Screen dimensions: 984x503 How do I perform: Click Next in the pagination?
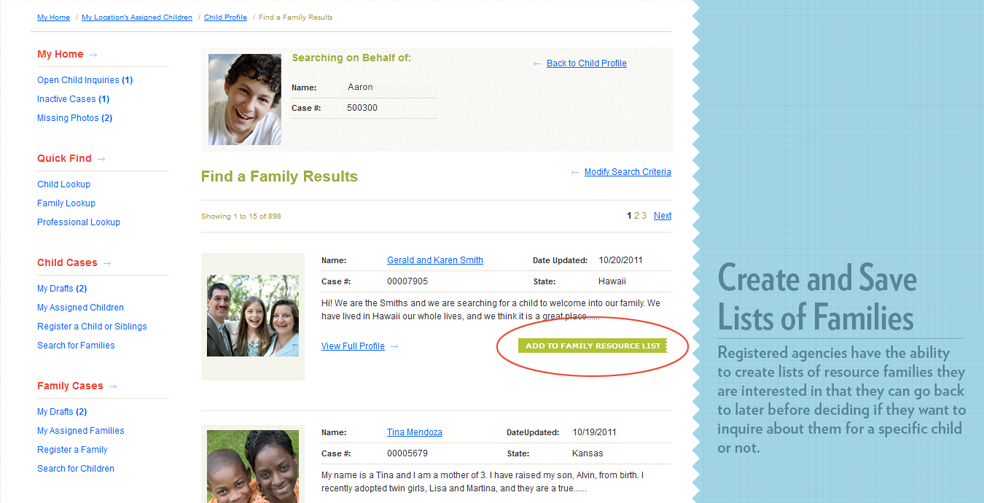pos(662,215)
